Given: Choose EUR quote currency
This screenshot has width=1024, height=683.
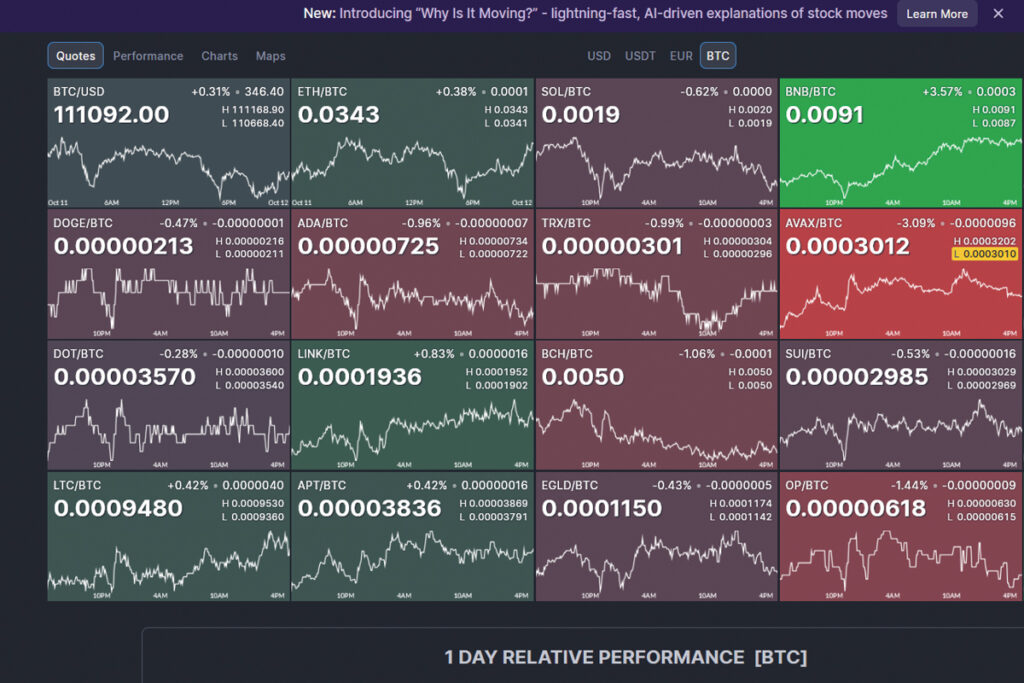Looking at the screenshot, I should 681,56.
